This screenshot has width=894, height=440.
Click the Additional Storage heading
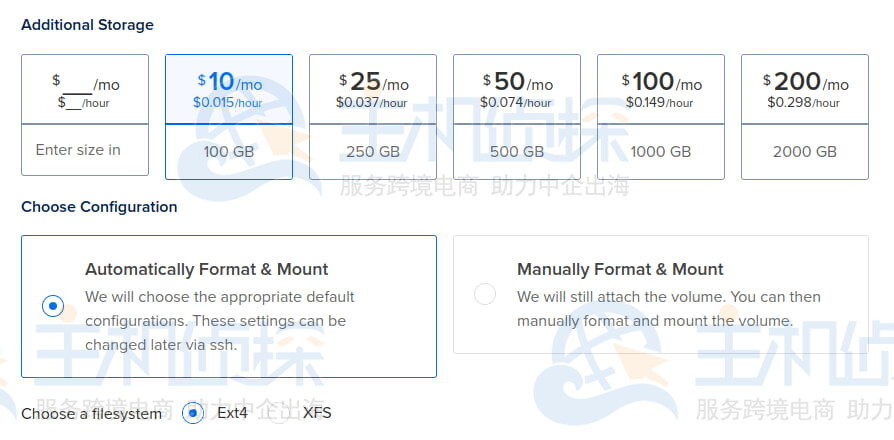pos(88,24)
